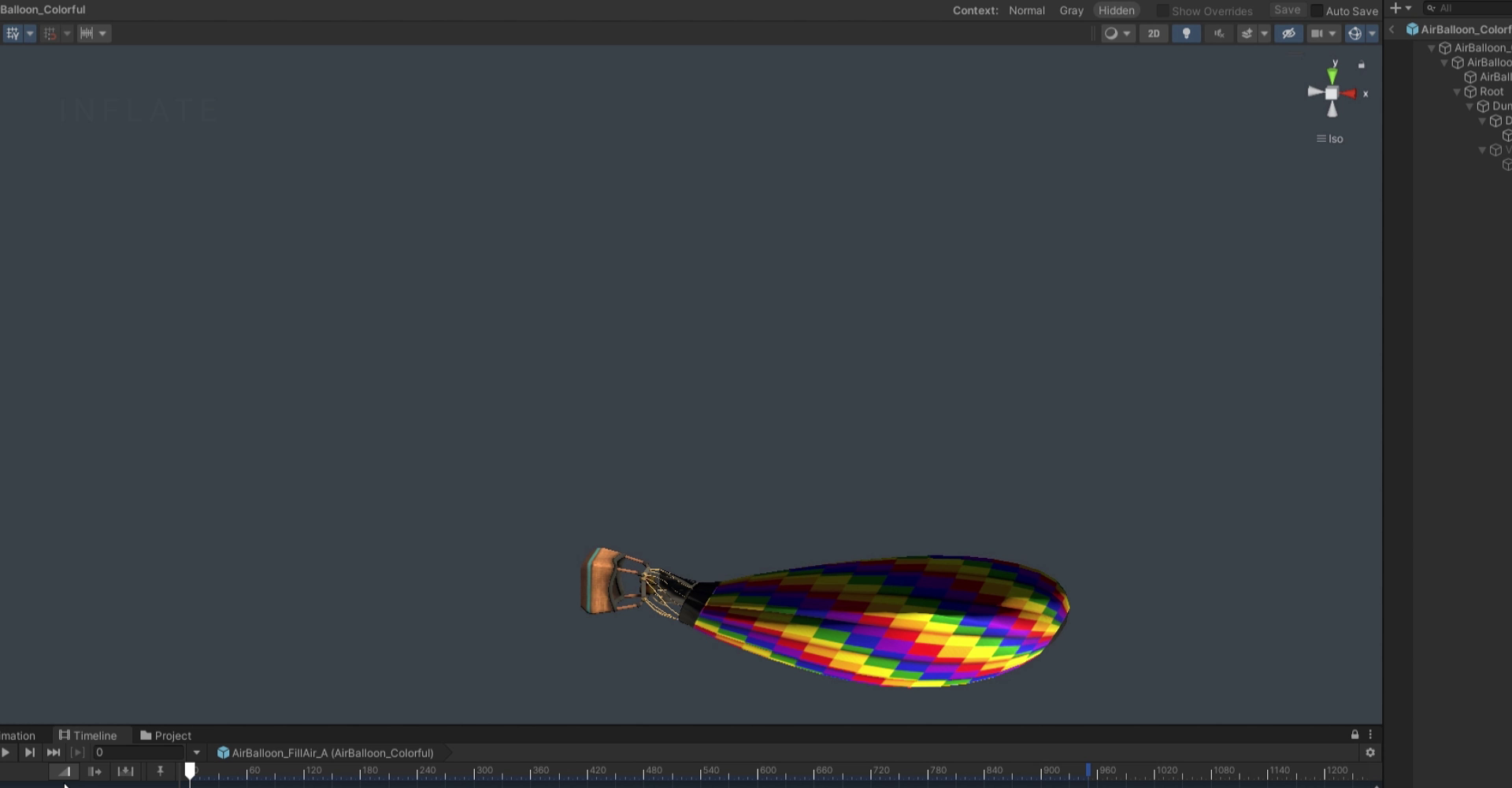Toggle play range mode button
The width and height of the screenshot is (1512, 788).
pyautogui.click(x=77, y=753)
